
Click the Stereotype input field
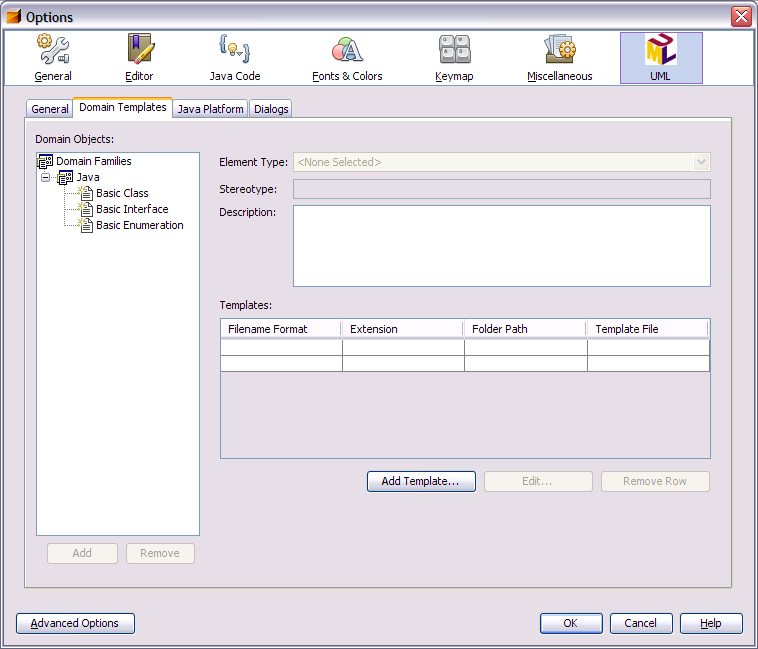pos(502,189)
